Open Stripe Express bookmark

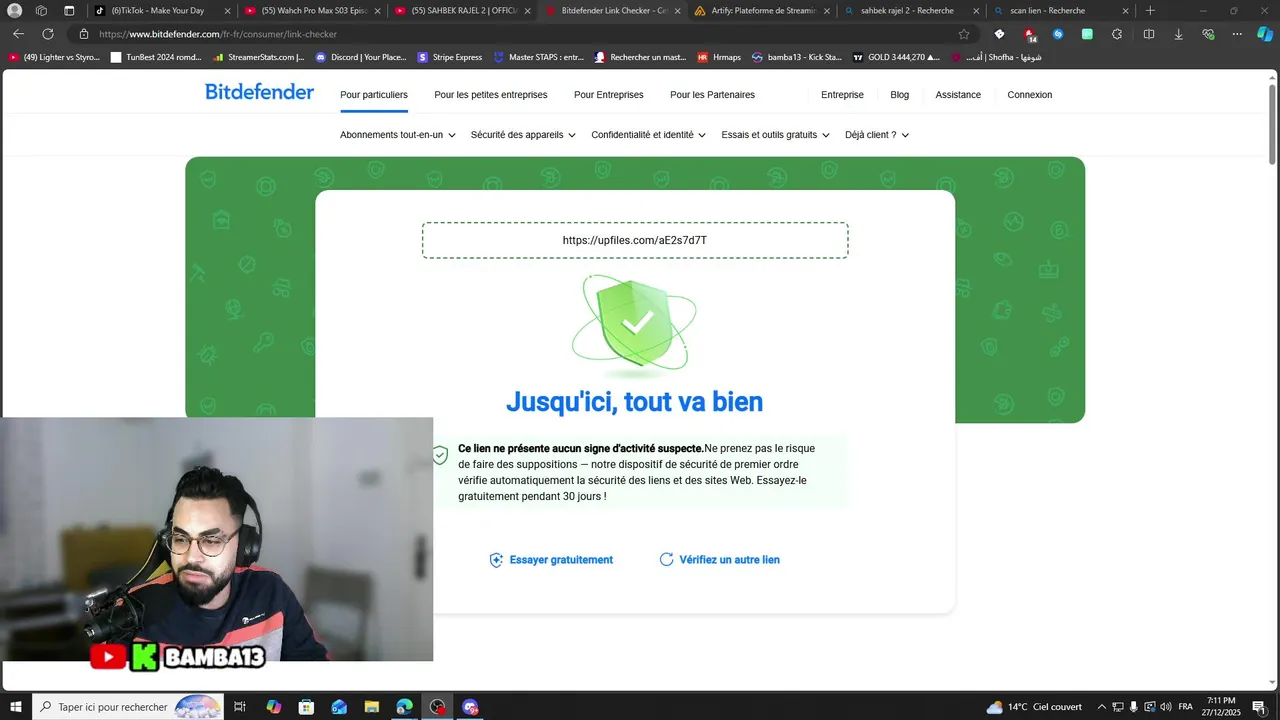pos(450,57)
